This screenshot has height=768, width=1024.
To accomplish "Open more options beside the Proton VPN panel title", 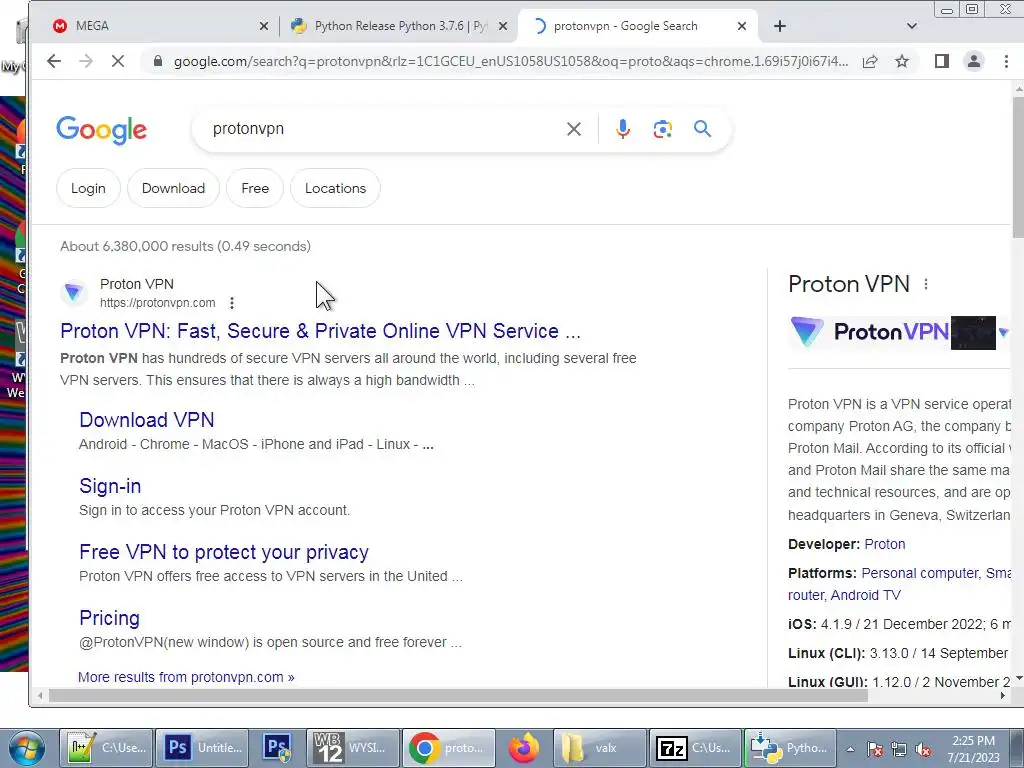I will tap(925, 284).
